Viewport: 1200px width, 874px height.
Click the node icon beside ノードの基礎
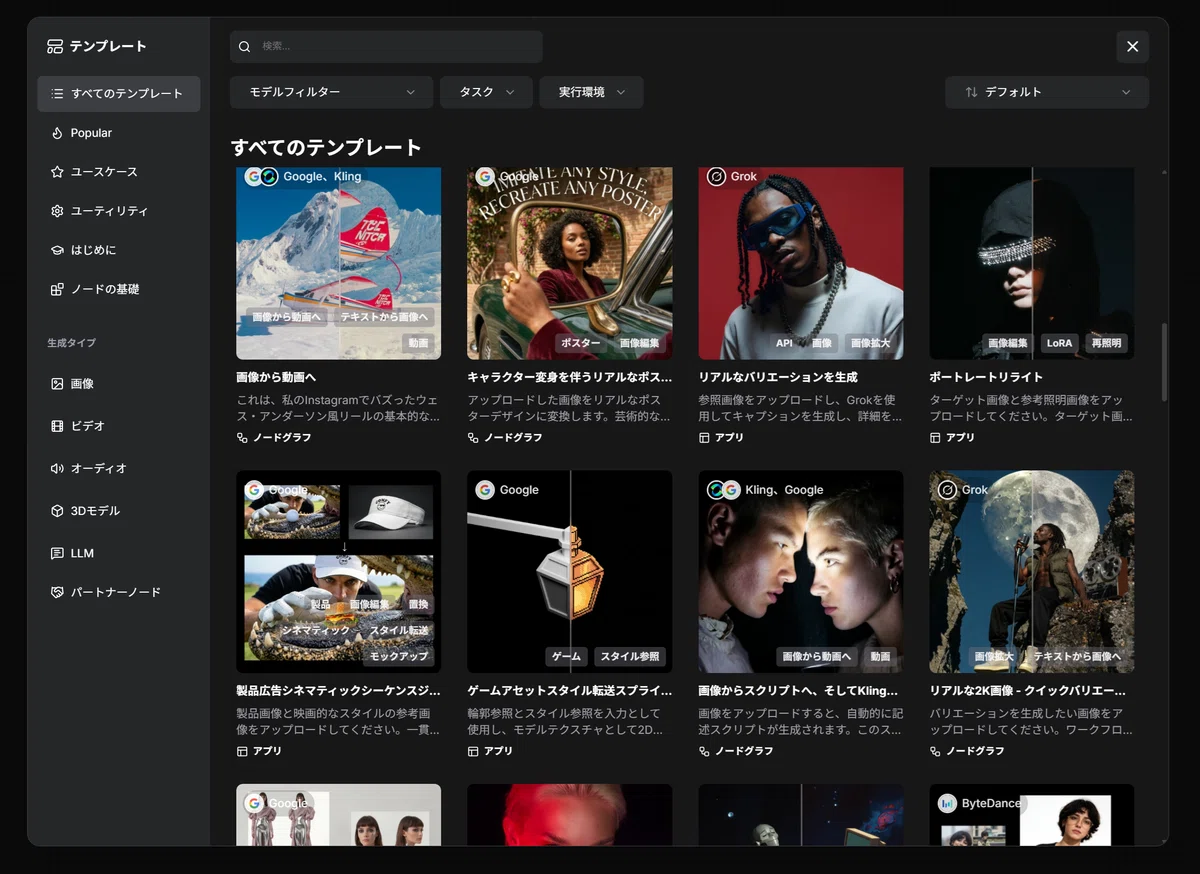[x=57, y=289]
